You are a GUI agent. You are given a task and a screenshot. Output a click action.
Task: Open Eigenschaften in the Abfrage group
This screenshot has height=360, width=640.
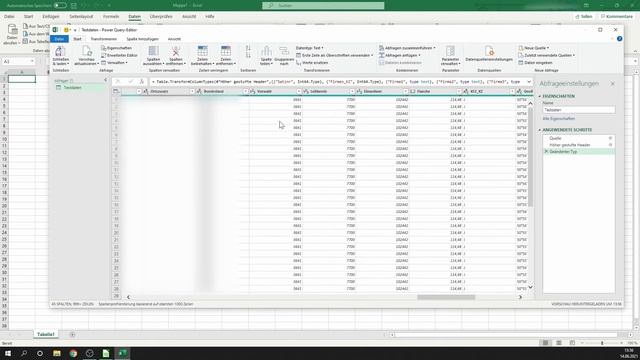click(116, 48)
